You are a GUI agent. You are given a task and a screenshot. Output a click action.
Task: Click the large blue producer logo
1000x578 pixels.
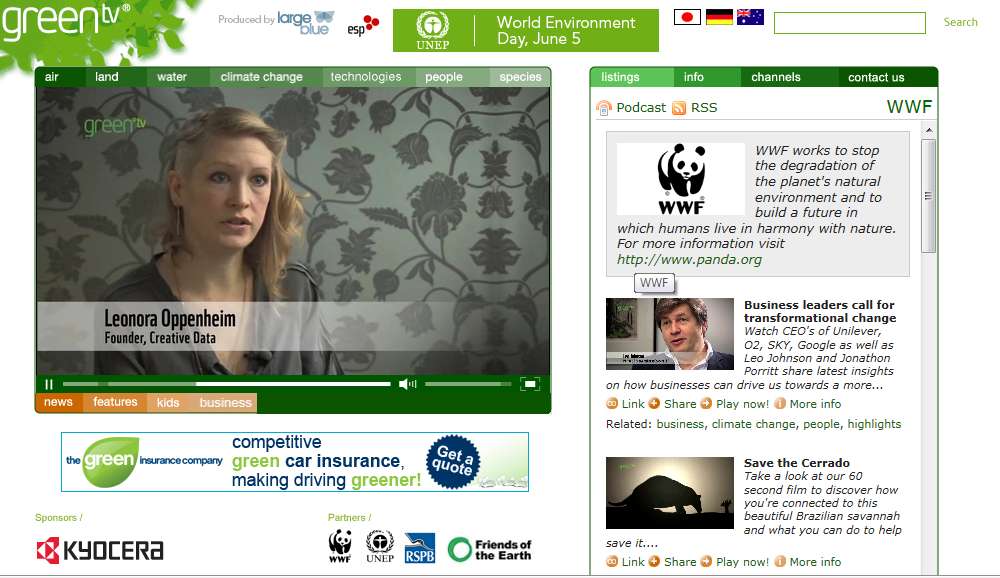point(305,22)
